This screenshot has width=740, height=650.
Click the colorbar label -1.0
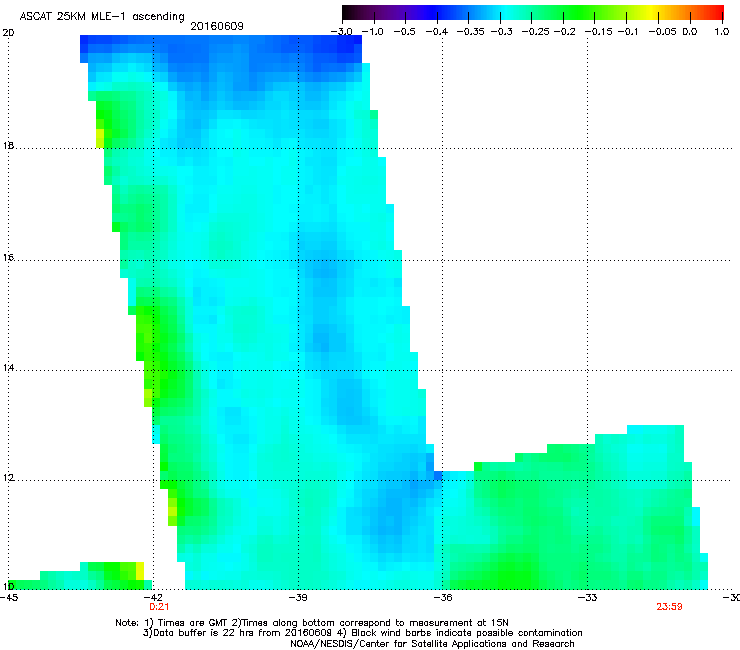point(372,32)
